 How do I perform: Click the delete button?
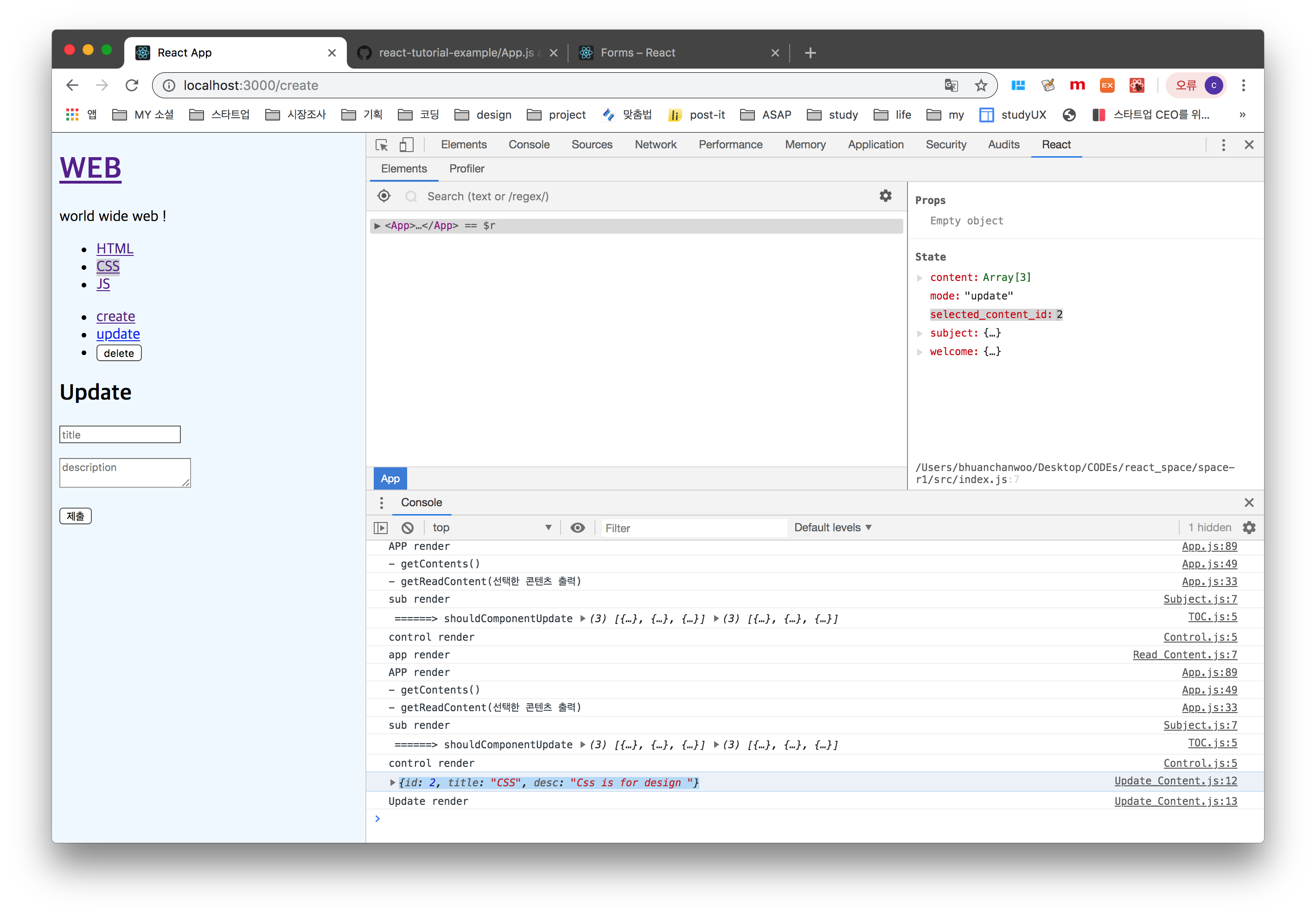(119, 353)
